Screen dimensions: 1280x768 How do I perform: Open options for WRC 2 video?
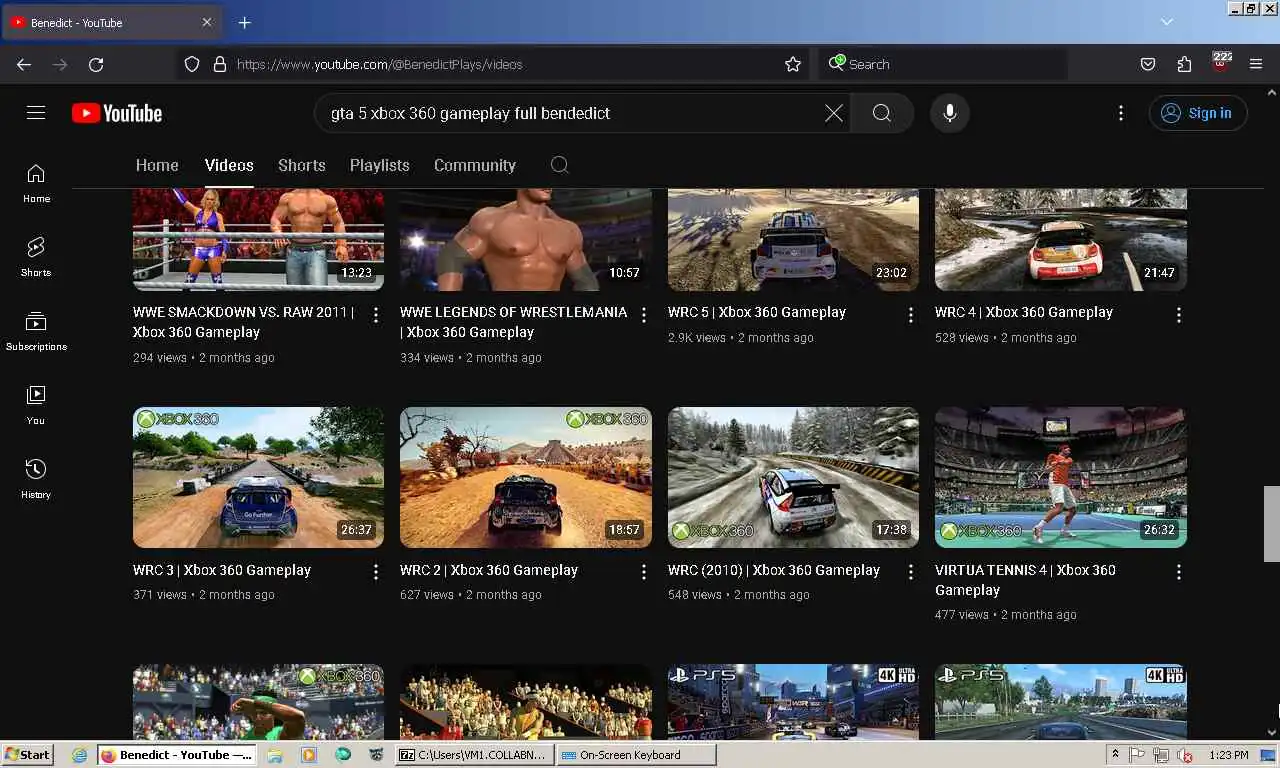coord(643,572)
